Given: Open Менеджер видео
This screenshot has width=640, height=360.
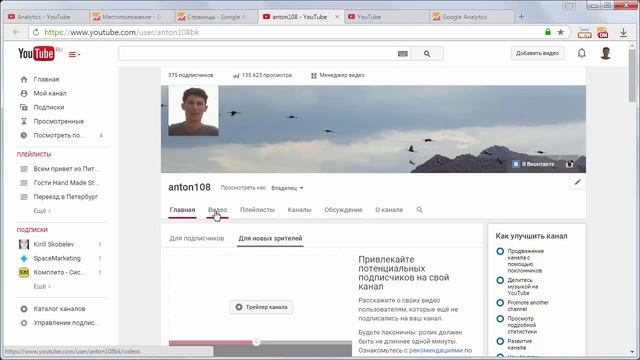Looking at the screenshot, I should tap(338, 75).
